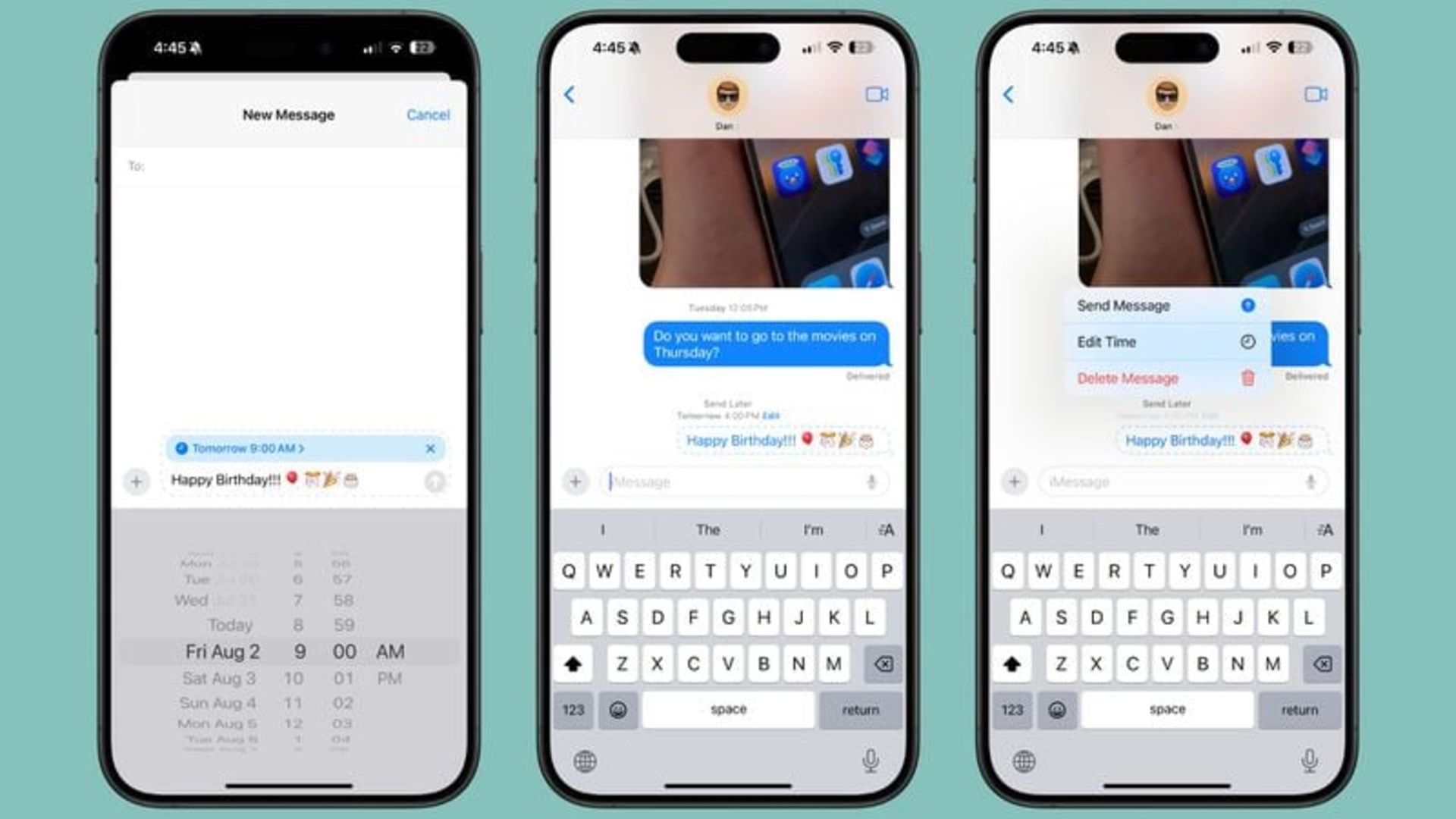The height and width of the screenshot is (819, 1456).
Task: Tap the Edit Time clock icon
Action: [1249, 342]
